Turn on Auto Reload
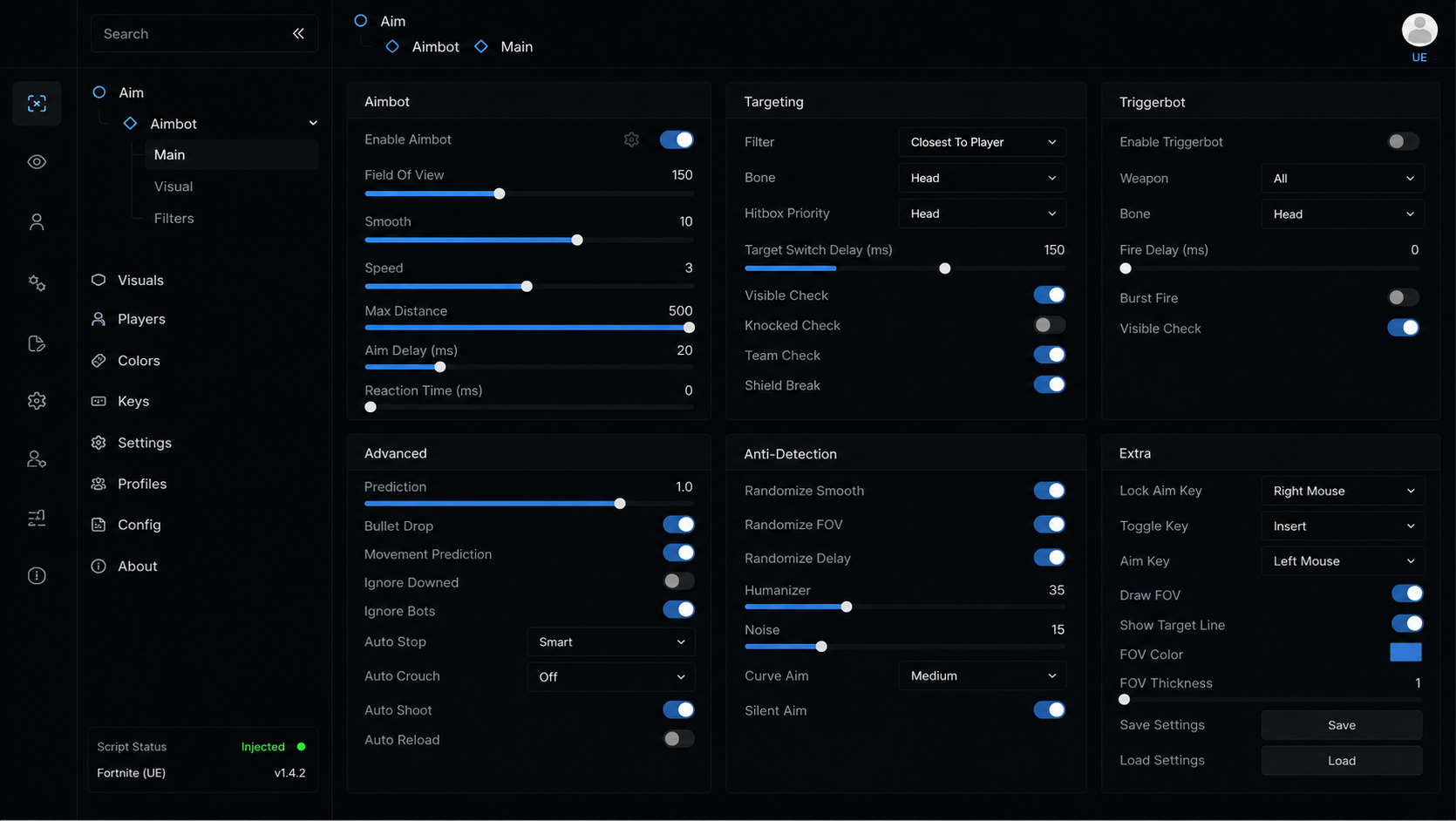The image size is (1456, 821). pyautogui.click(x=678, y=739)
